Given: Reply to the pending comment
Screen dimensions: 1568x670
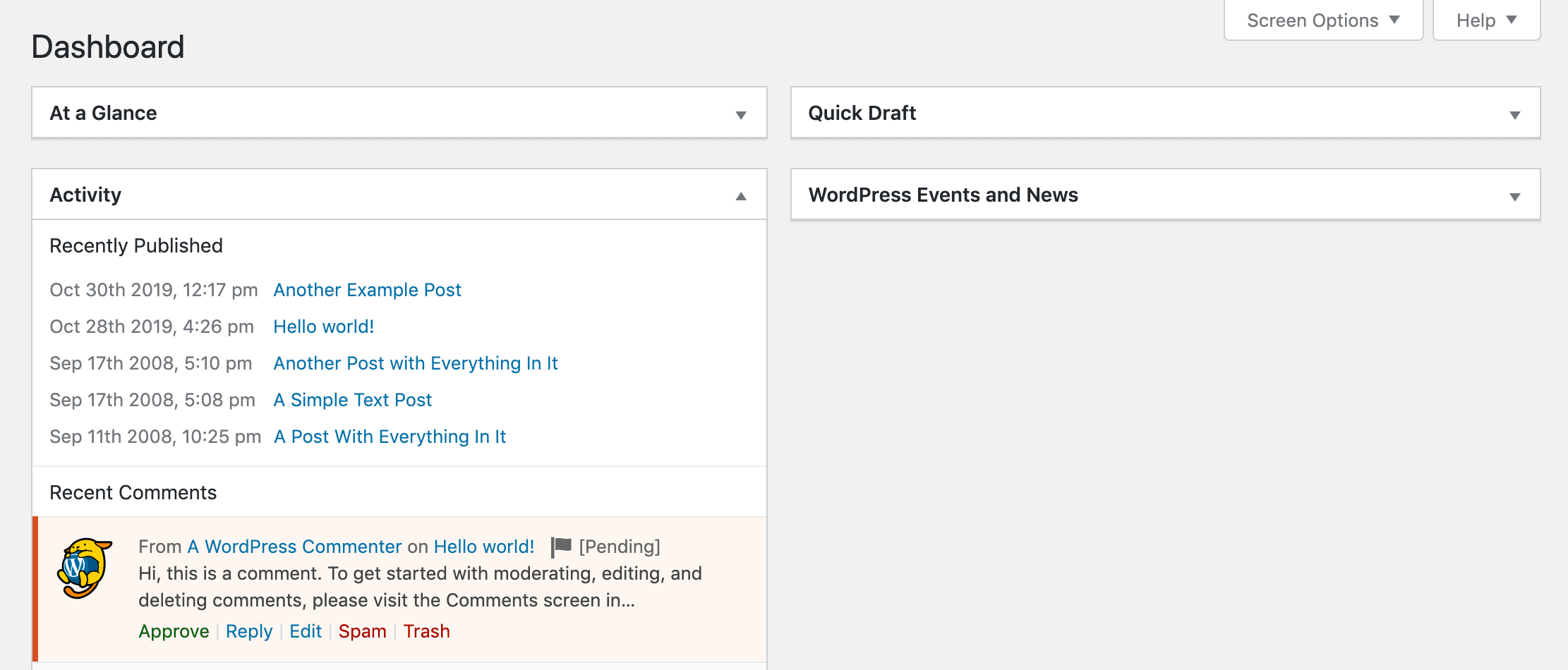Looking at the screenshot, I should point(248,631).
